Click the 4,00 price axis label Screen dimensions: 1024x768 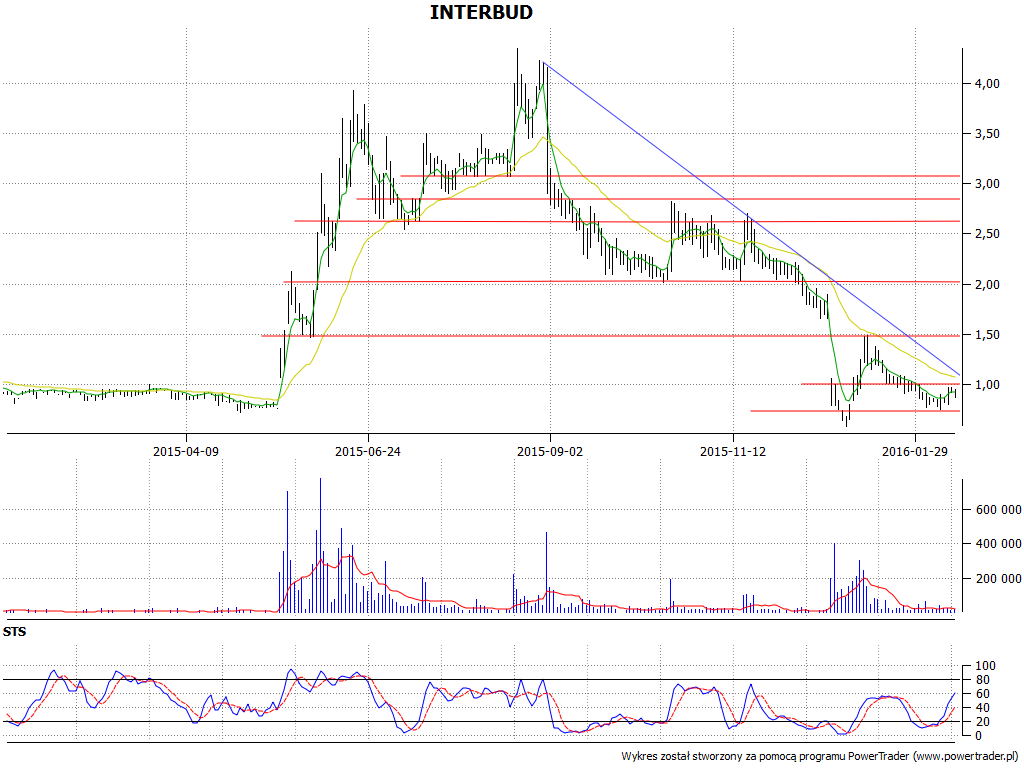(x=987, y=84)
